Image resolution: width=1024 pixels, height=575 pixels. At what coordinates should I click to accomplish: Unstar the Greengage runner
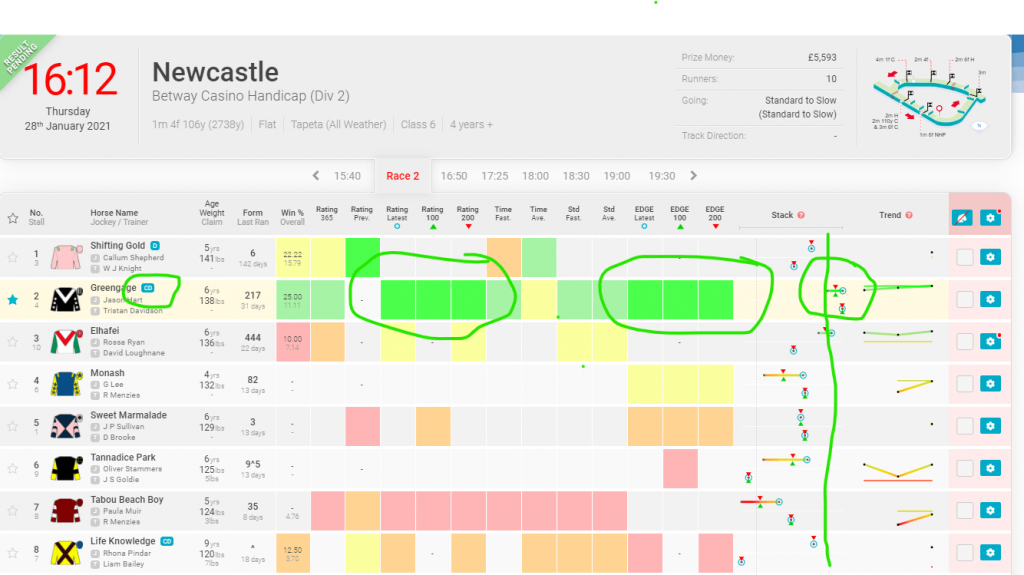click(13, 299)
